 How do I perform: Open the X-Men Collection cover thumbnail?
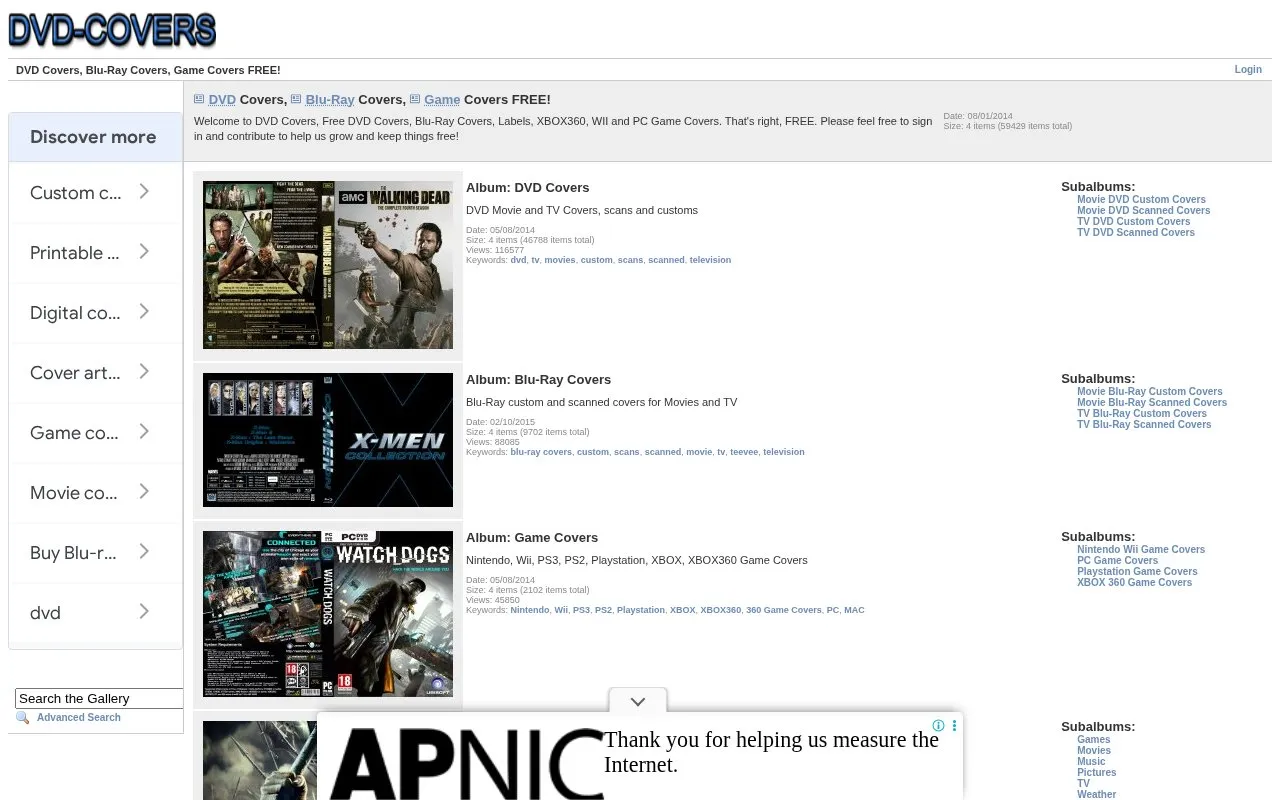coord(328,440)
